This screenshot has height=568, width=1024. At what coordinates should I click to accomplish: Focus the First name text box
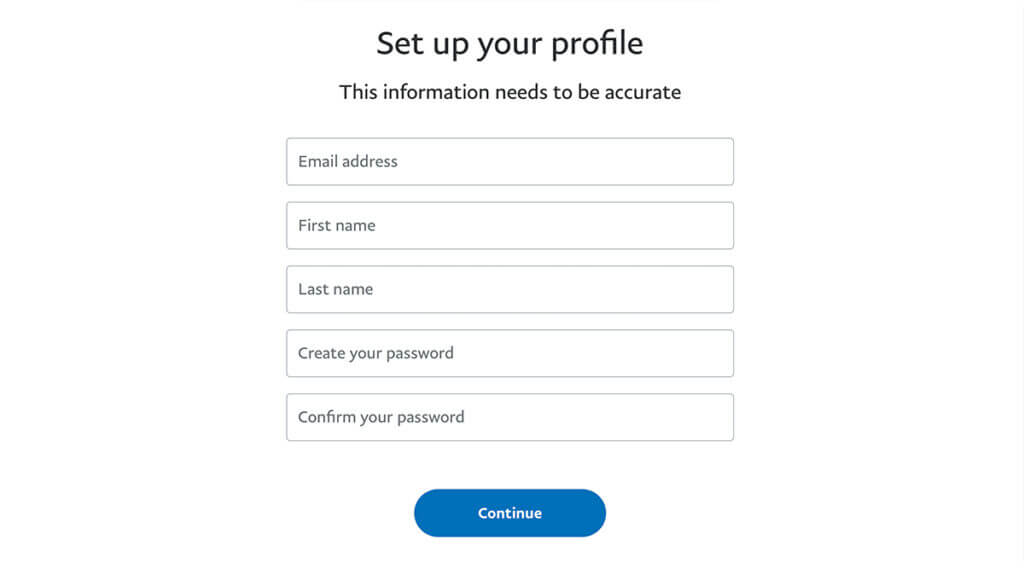point(509,225)
